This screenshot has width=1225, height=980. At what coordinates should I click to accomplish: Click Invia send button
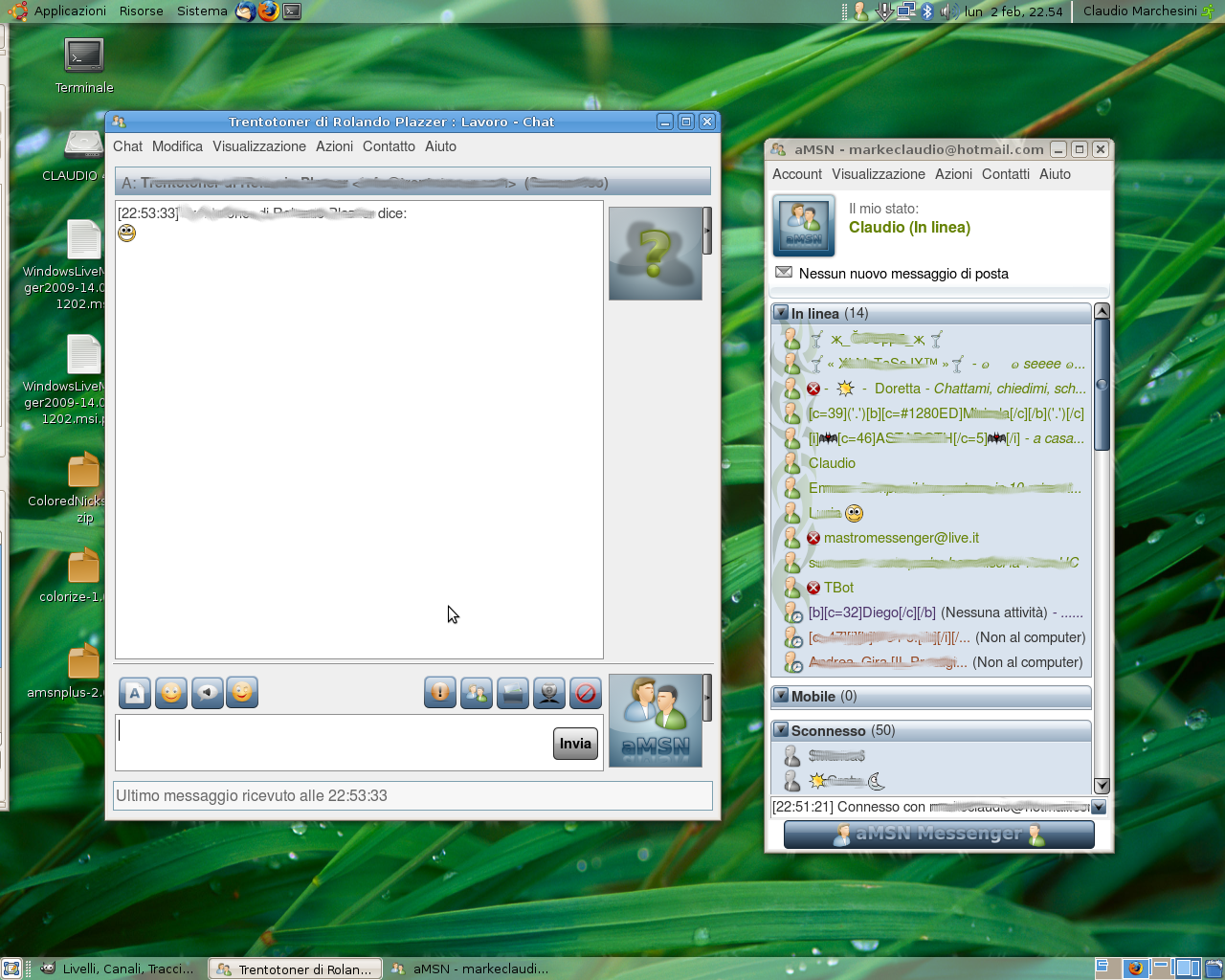pyautogui.click(x=575, y=744)
